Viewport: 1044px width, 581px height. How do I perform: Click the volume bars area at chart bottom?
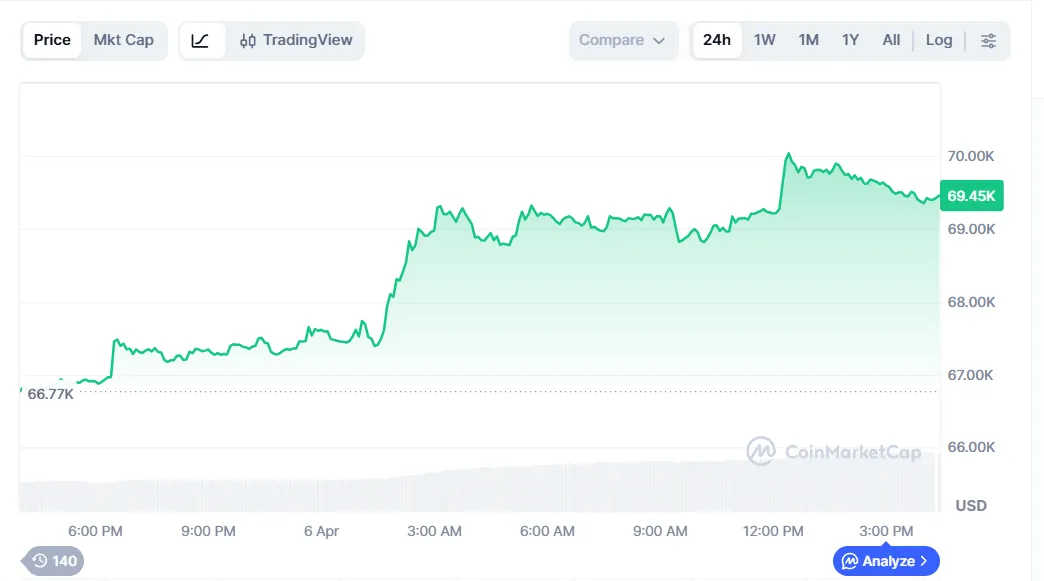(x=480, y=486)
